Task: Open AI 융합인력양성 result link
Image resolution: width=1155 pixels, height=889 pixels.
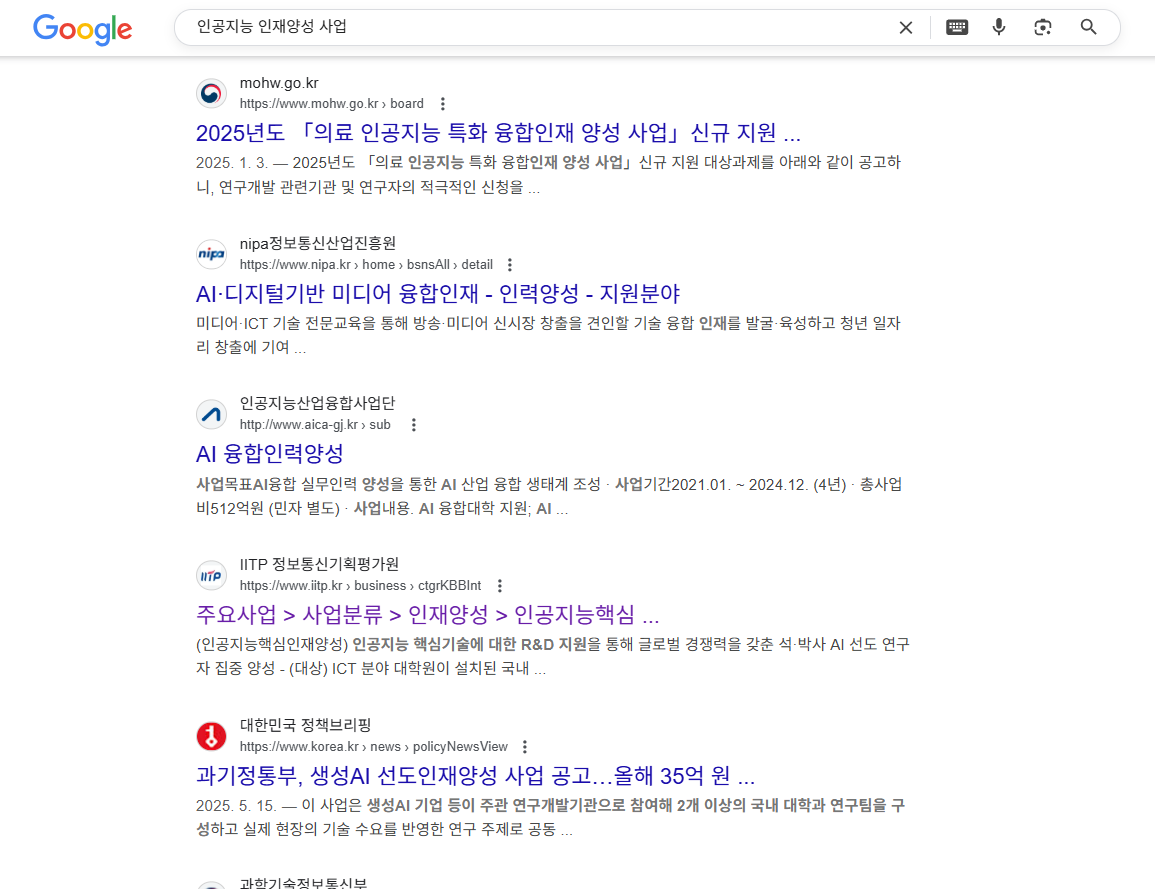Action: (x=270, y=454)
